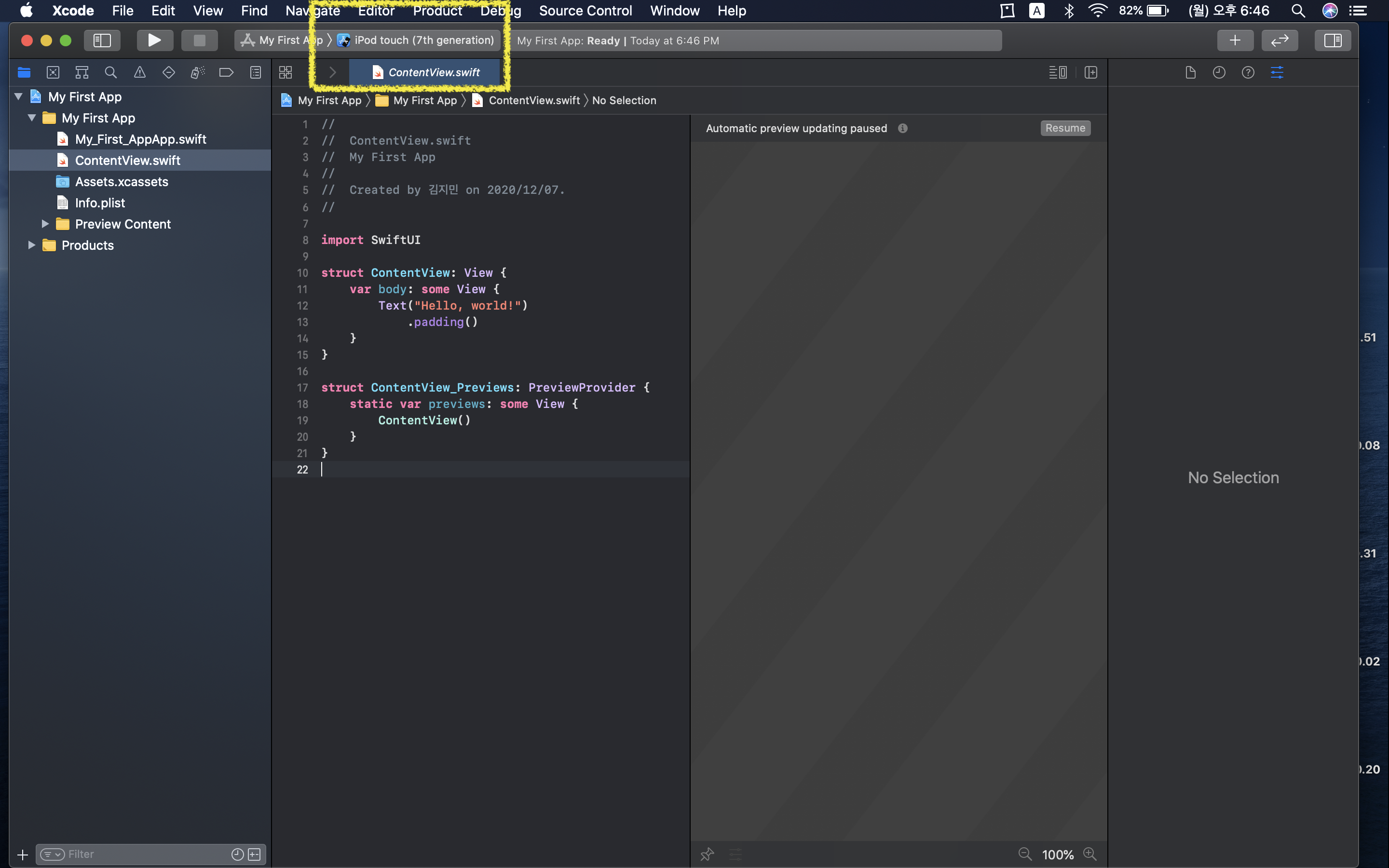Click the preview paused info icon

[903, 128]
